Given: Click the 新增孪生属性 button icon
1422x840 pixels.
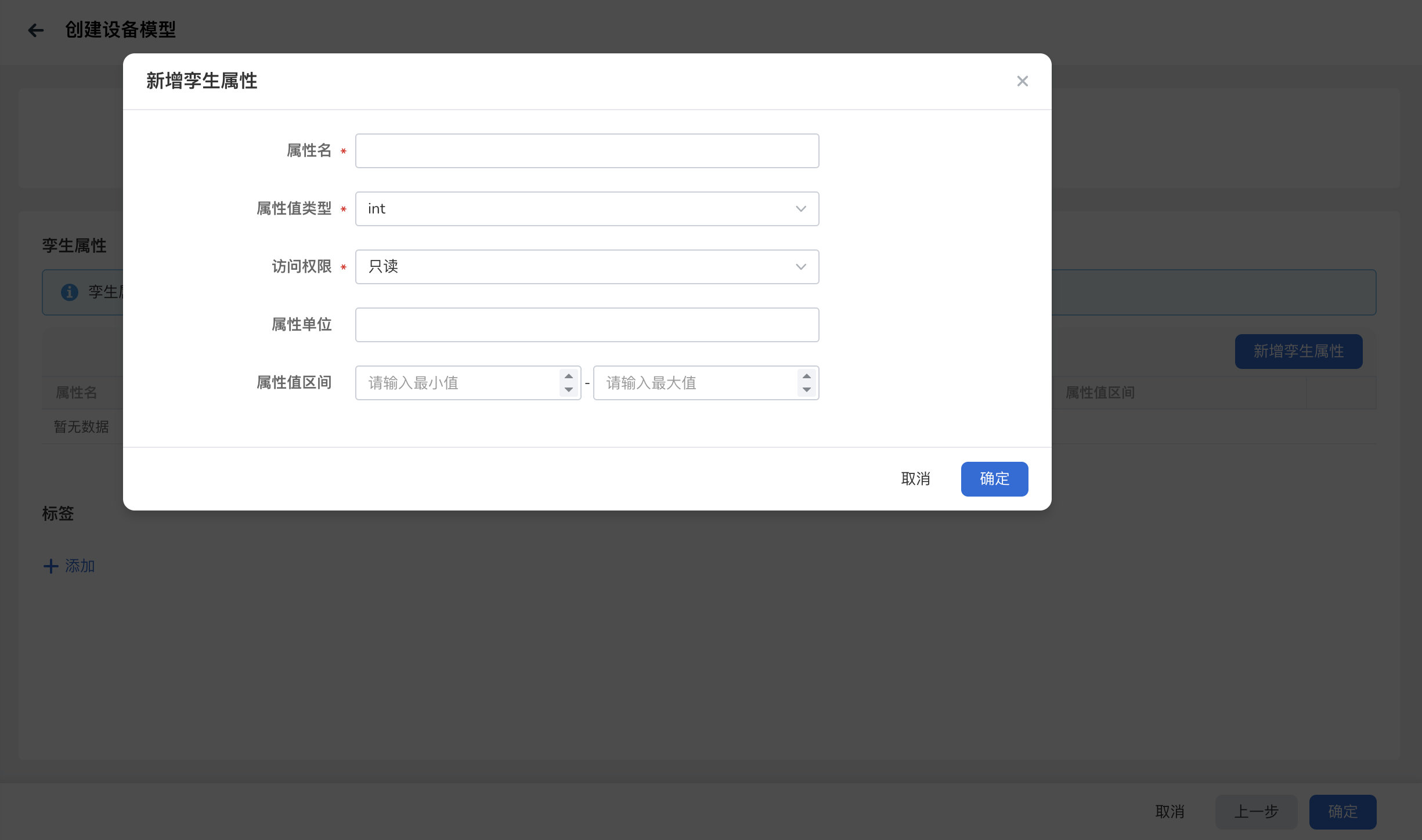Looking at the screenshot, I should pyautogui.click(x=1299, y=351).
